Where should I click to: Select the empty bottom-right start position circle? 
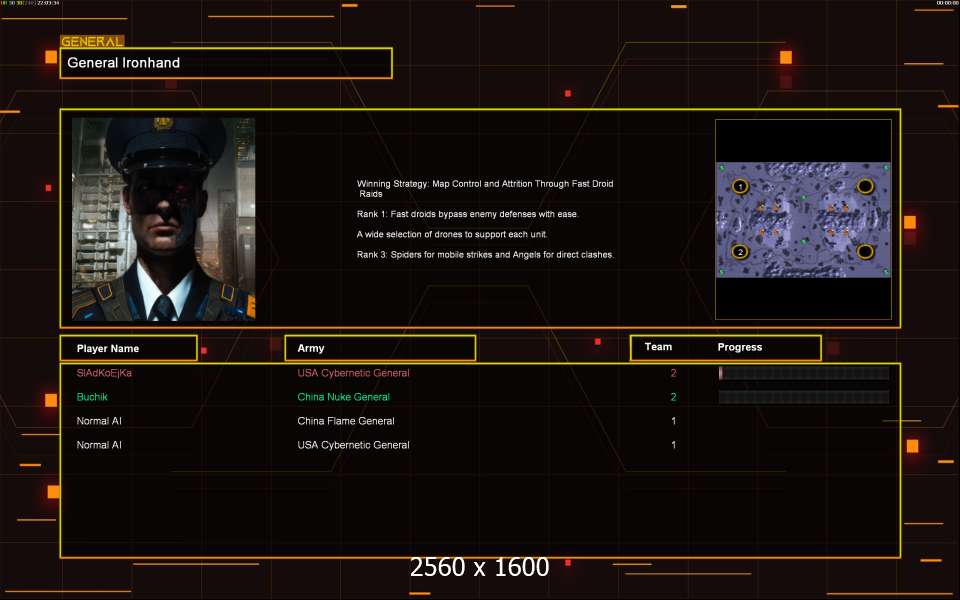865,252
